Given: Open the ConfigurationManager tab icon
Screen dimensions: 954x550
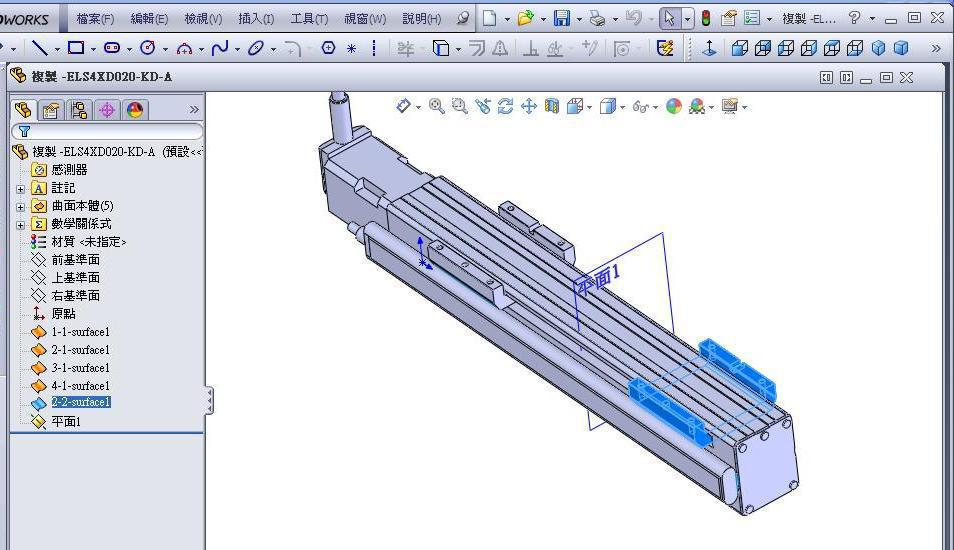Looking at the screenshot, I should 79,110.
